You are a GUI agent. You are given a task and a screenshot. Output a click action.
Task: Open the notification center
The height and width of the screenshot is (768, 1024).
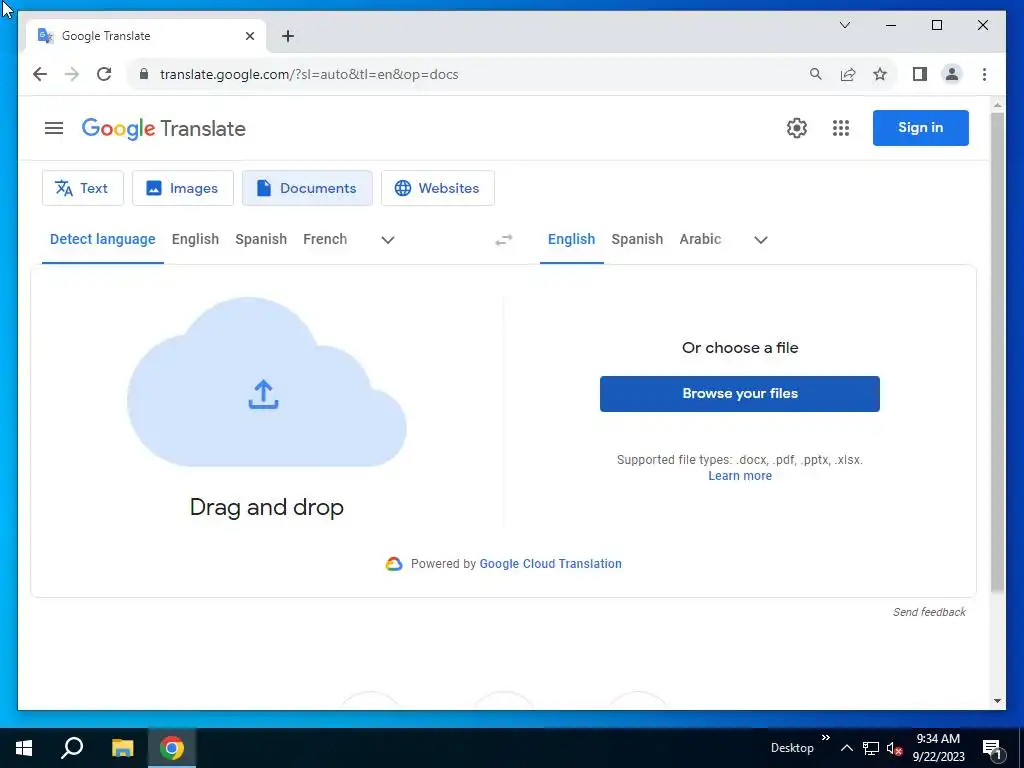click(x=992, y=748)
